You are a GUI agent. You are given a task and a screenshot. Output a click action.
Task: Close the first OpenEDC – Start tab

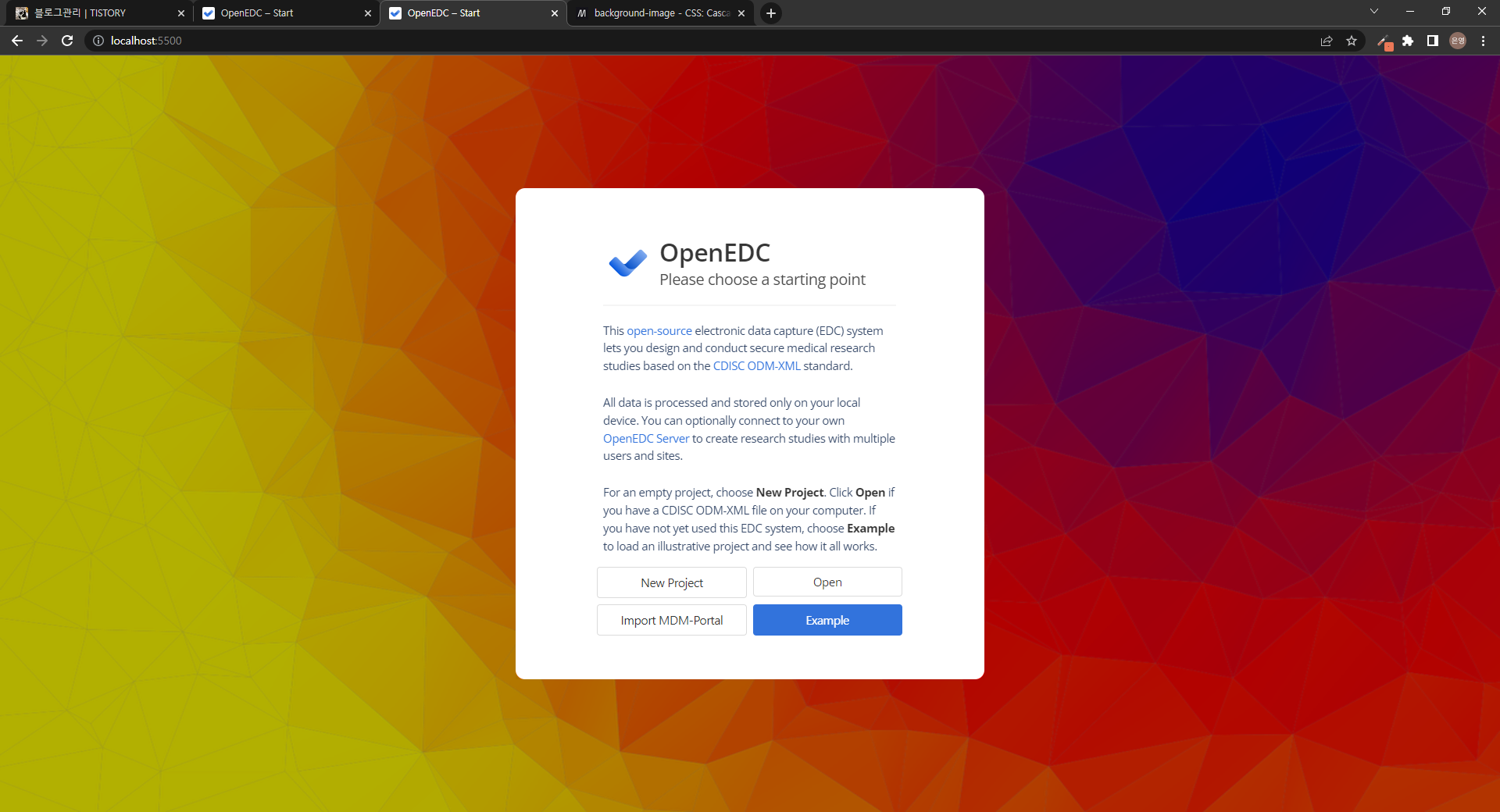pyautogui.click(x=368, y=13)
